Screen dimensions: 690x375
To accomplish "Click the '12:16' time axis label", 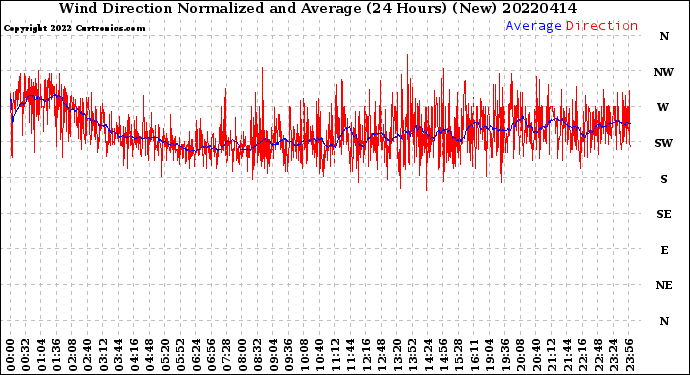I will (366, 355).
